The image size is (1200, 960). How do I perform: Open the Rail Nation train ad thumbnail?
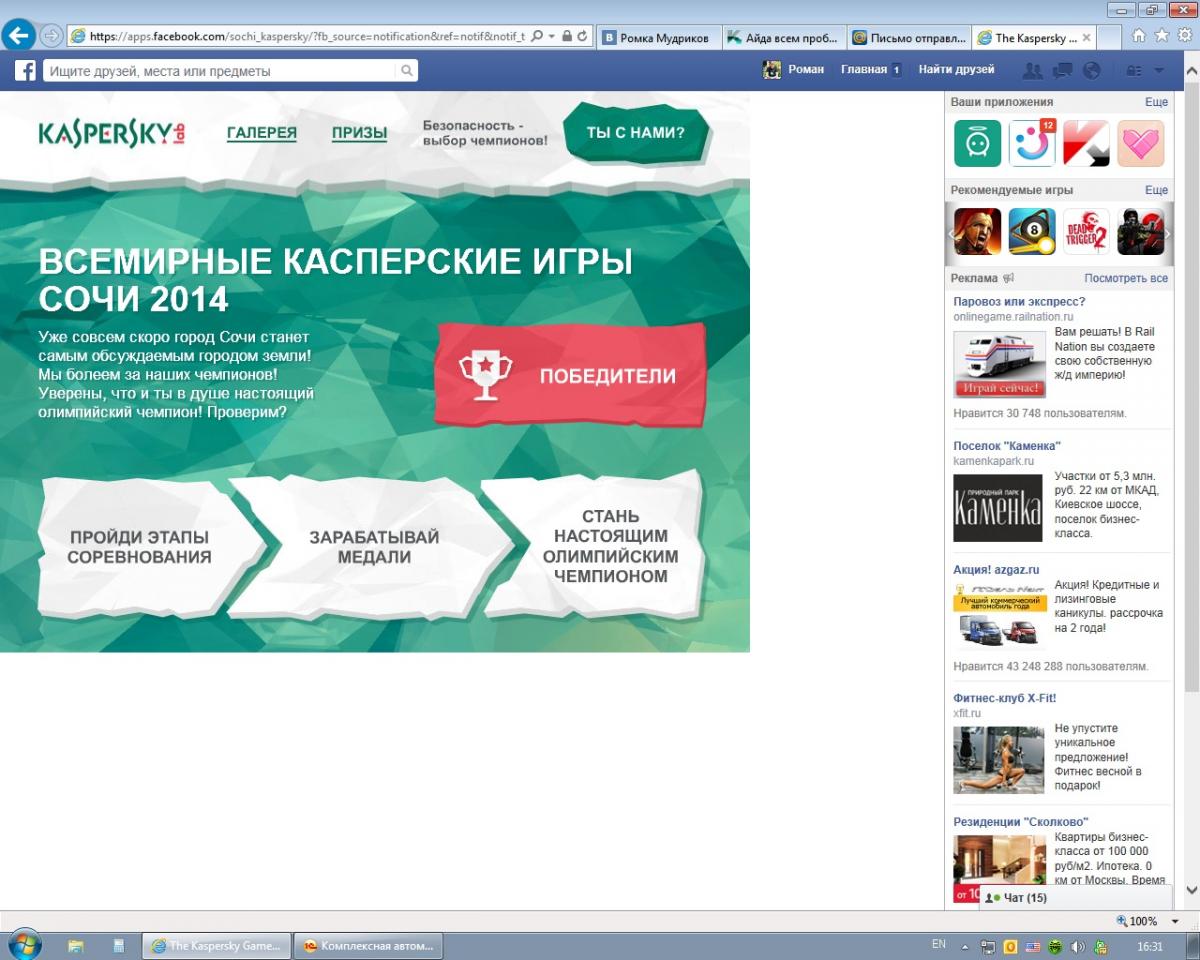tap(999, 364)
